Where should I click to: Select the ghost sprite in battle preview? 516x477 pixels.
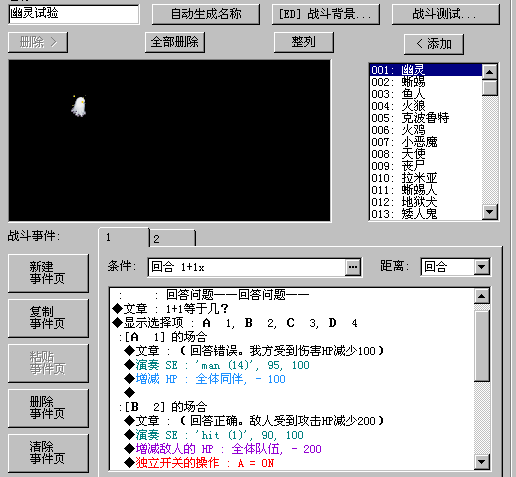click(79, 106)
